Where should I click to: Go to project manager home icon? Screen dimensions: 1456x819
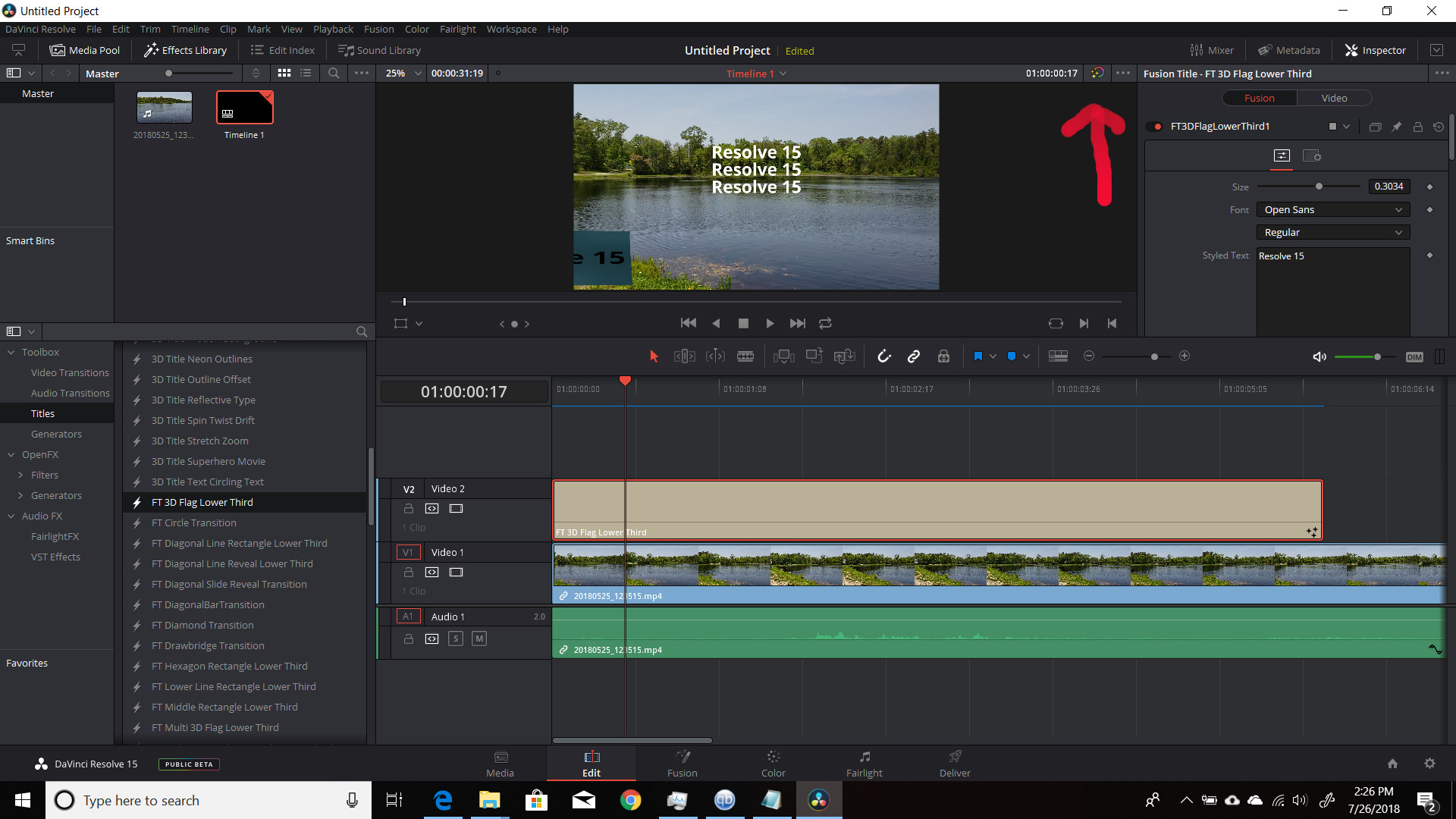1392,764
